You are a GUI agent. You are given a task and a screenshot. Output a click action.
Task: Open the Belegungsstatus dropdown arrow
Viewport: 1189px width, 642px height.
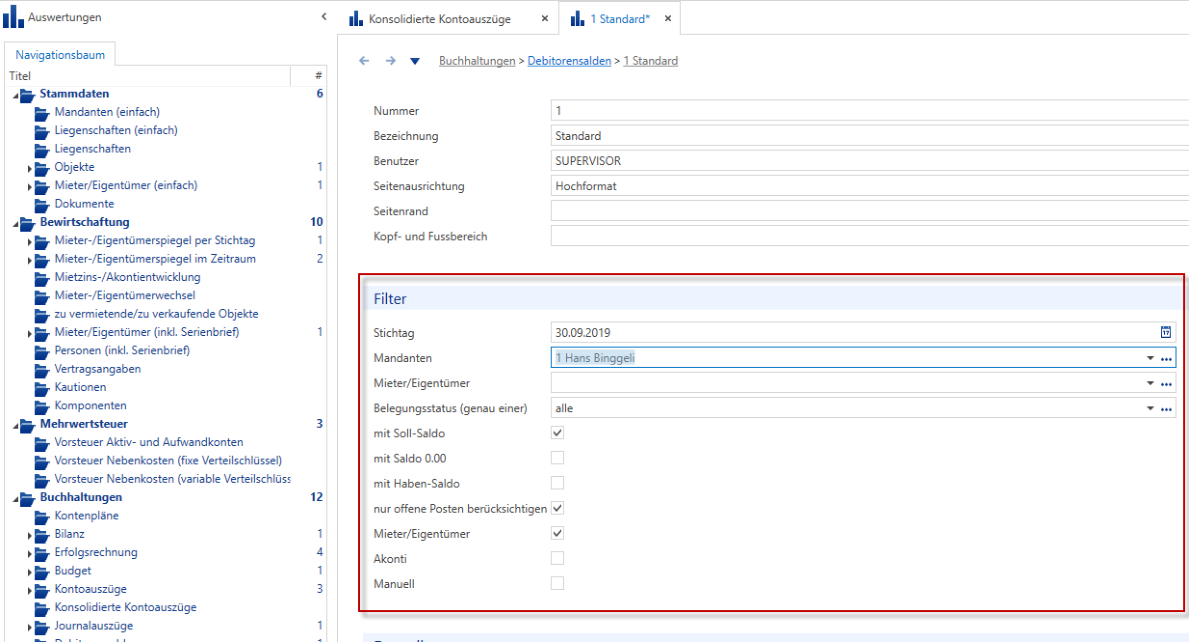coord(1150,409)
